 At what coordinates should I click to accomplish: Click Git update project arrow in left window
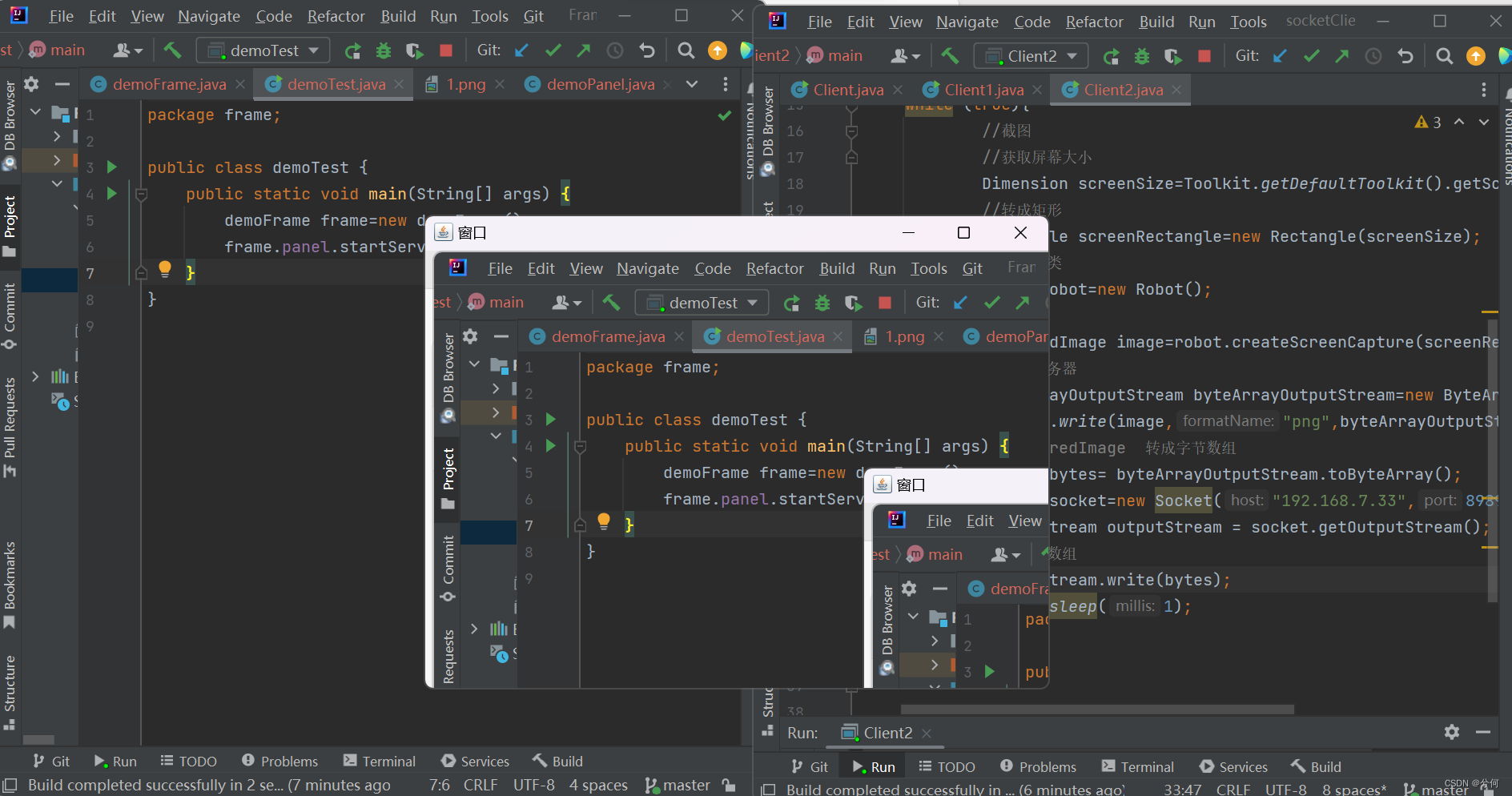tap(522, 51)
